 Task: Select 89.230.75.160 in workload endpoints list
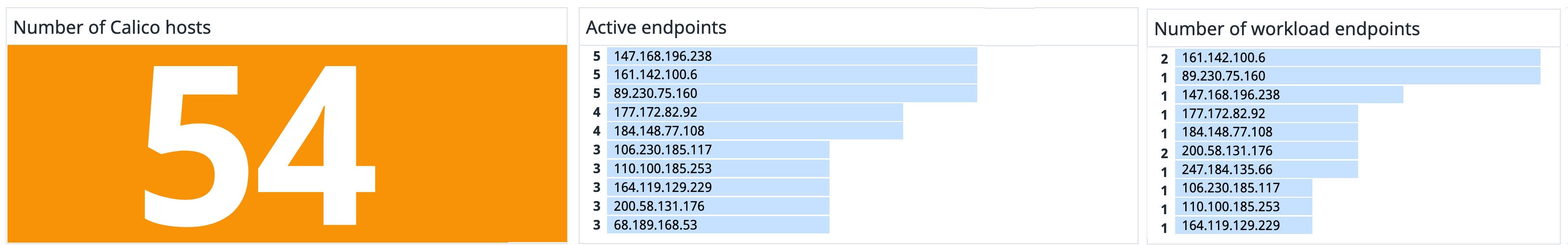[1223, 76]
